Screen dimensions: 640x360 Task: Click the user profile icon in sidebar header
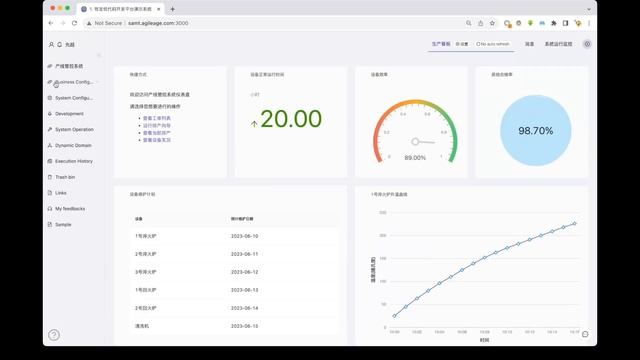click(51, 44)
